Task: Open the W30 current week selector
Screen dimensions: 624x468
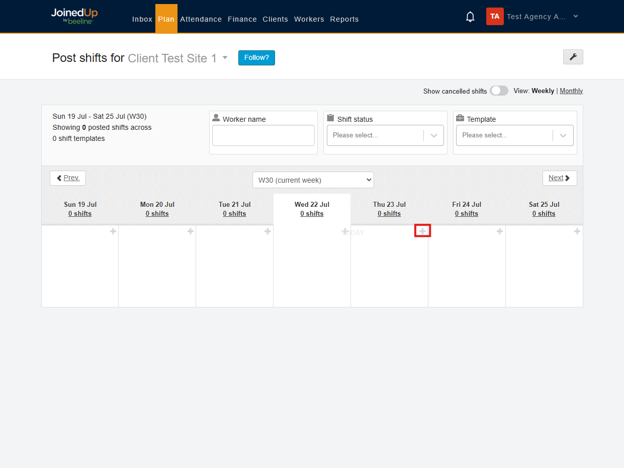Action: coord(313,180)
